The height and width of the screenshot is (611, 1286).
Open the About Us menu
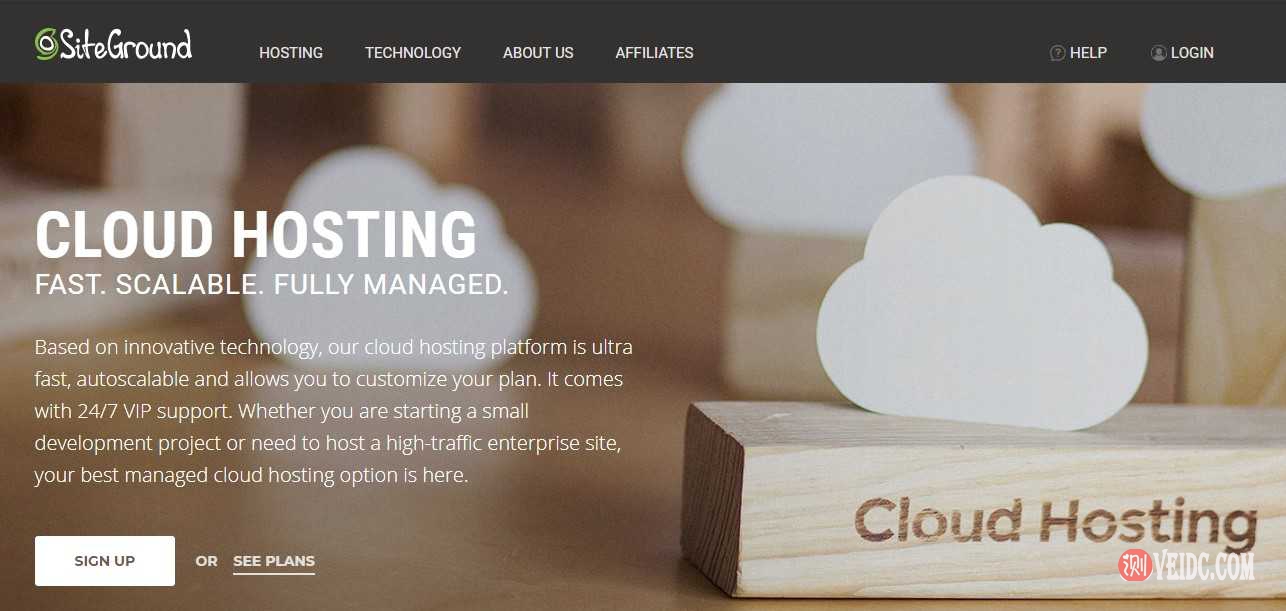point(538,53)
